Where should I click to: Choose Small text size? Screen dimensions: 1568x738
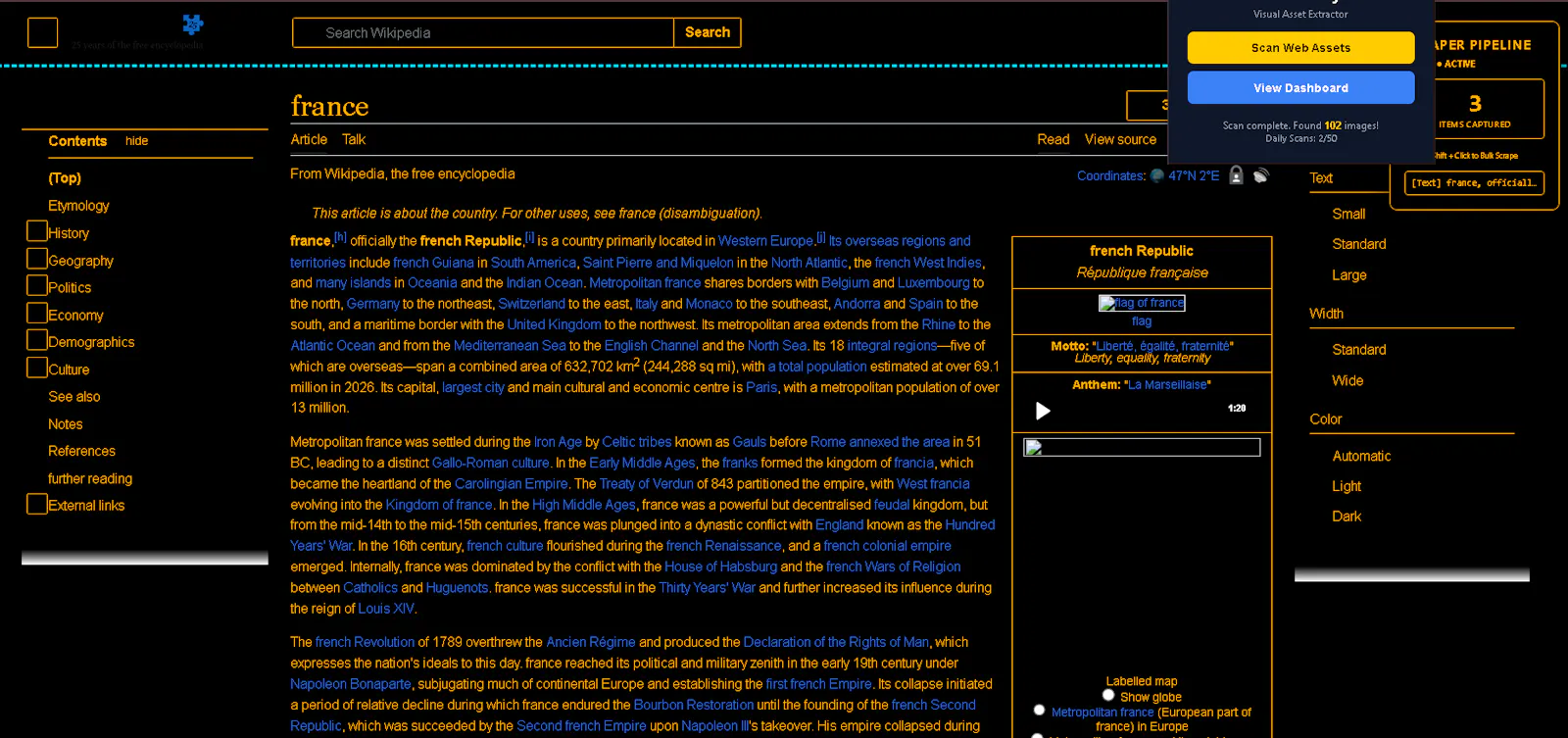[1348, 214]
